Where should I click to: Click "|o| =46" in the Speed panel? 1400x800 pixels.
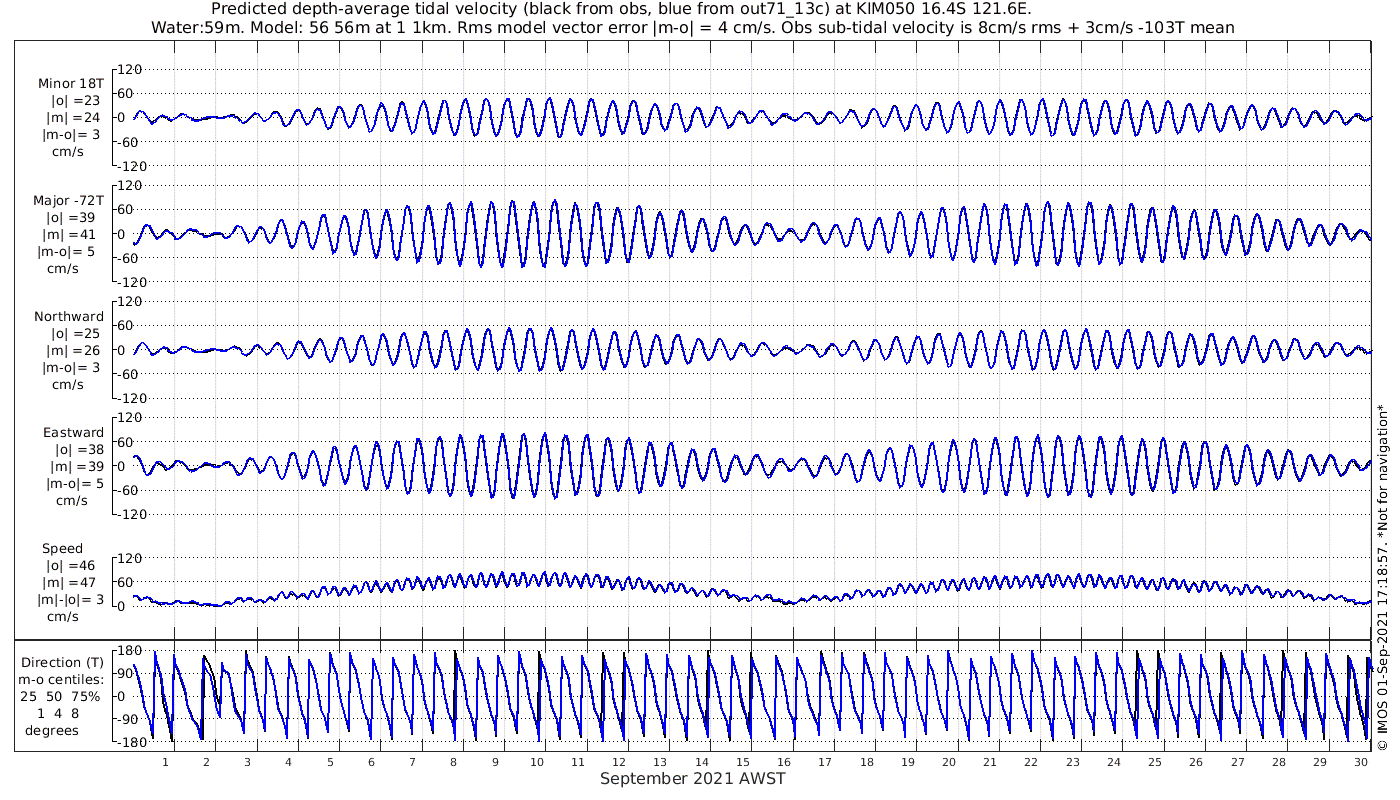pyautogui.click(x=76, y=566)
